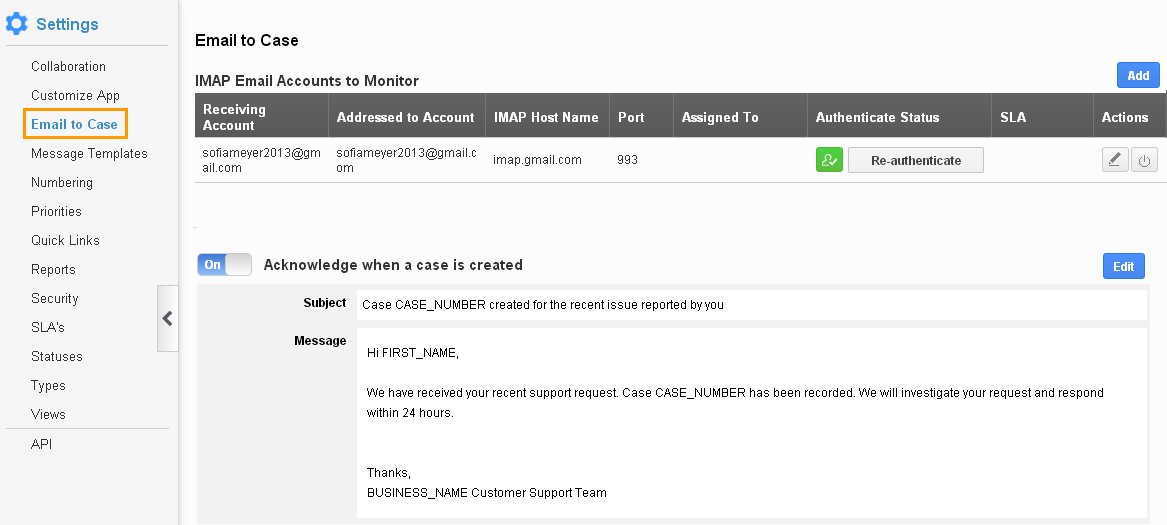Open the Priorities settings page
This screenshot has width=1167, height=525.
(57, 211)
